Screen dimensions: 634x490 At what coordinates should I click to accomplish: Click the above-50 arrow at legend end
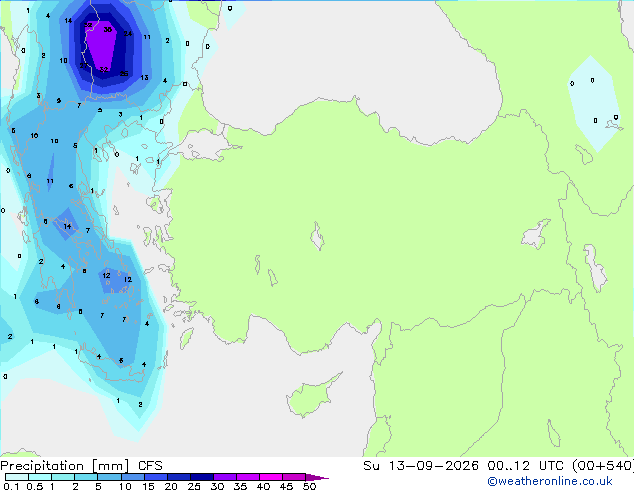[x=317, y=477]
